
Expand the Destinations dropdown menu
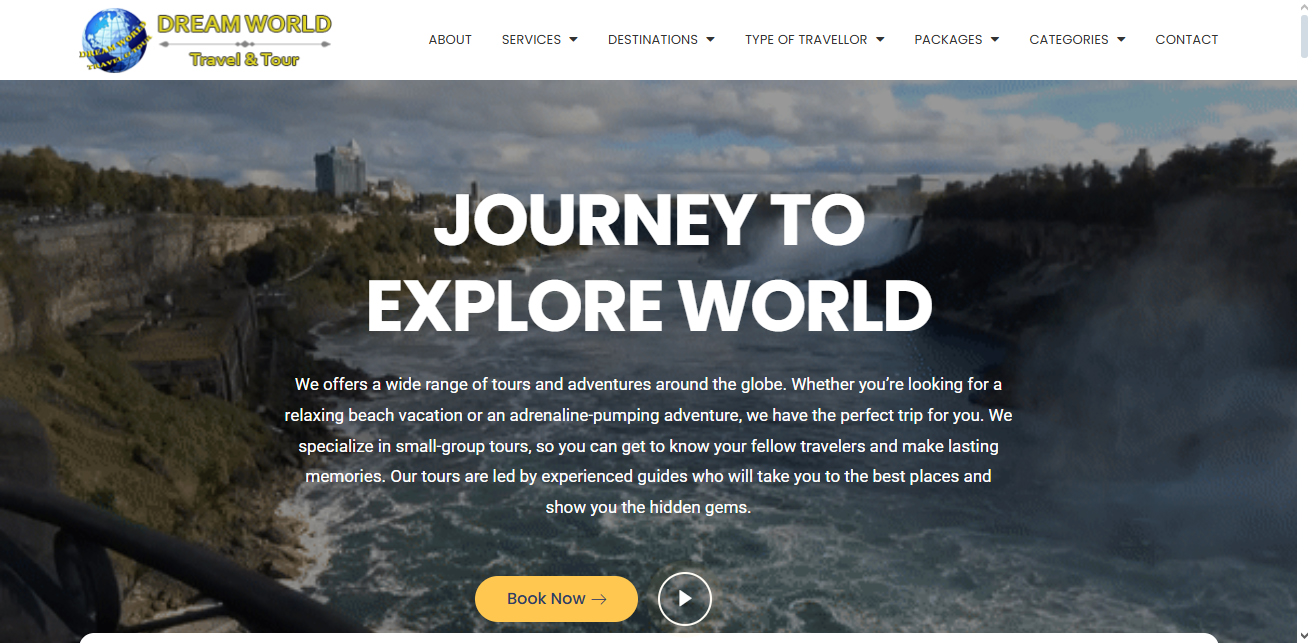pos(661,40)
